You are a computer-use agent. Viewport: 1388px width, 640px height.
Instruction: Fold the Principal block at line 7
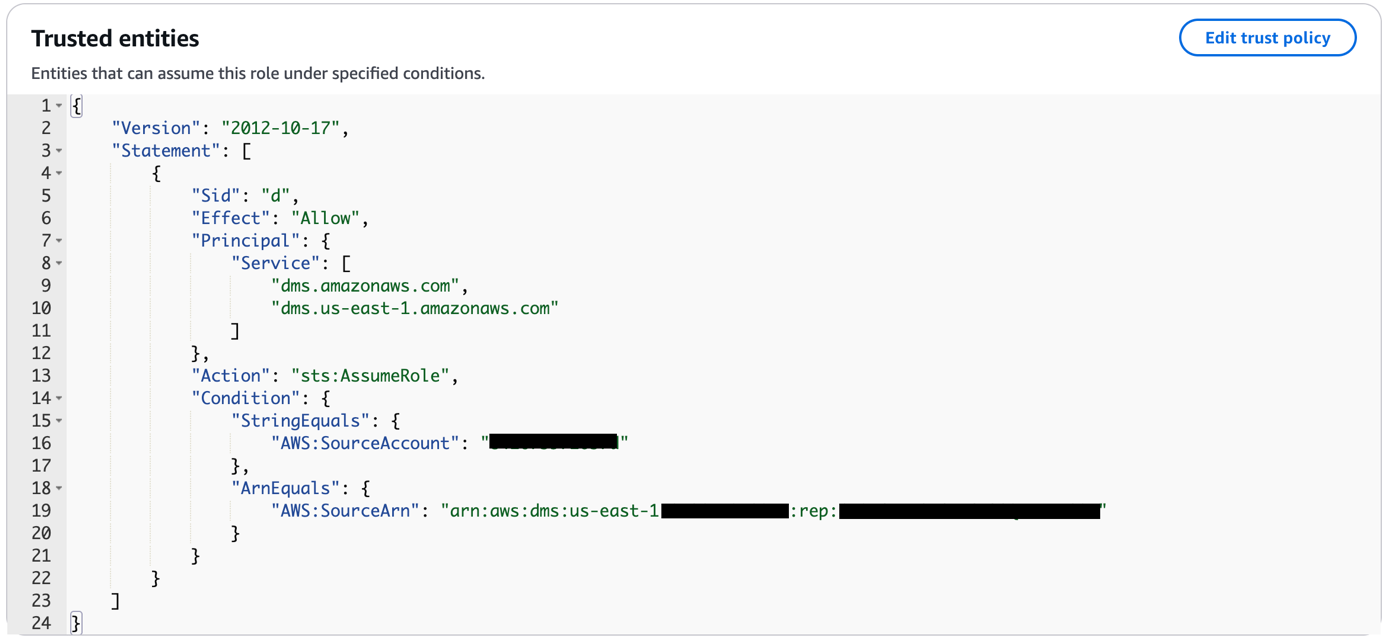pyautogui.click(x=59, y=241)
